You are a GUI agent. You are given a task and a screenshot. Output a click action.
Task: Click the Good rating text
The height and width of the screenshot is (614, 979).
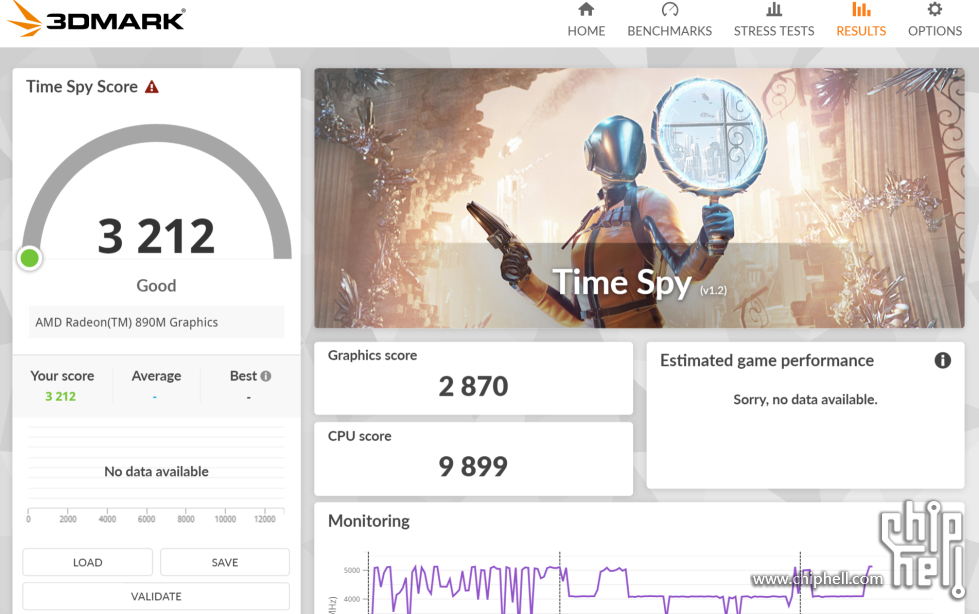(156, 285)
